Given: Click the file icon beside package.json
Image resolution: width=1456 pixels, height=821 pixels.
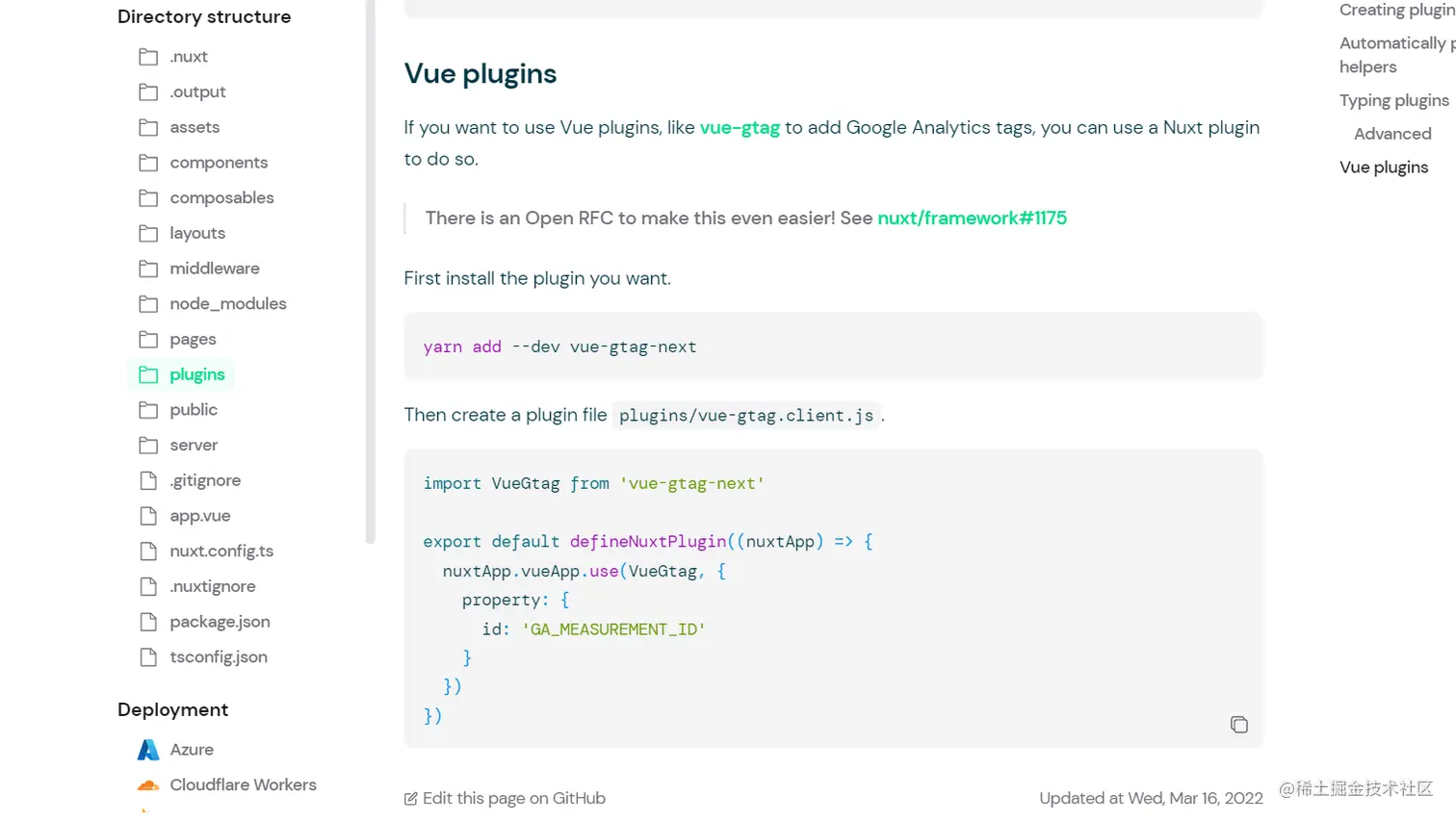Looking at the screenshot, I should point(148,622).
